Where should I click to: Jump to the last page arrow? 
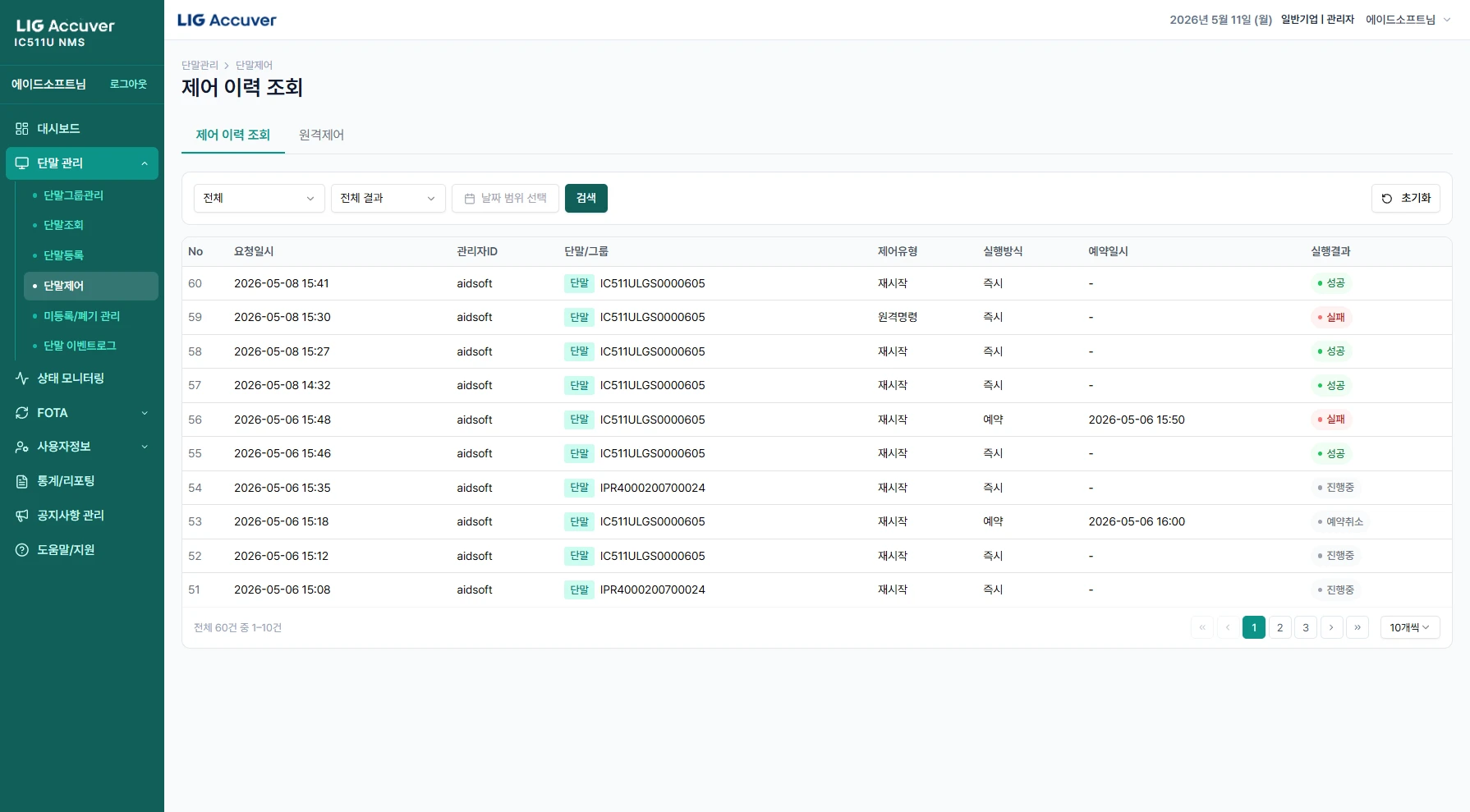[x=1357, y=627]
